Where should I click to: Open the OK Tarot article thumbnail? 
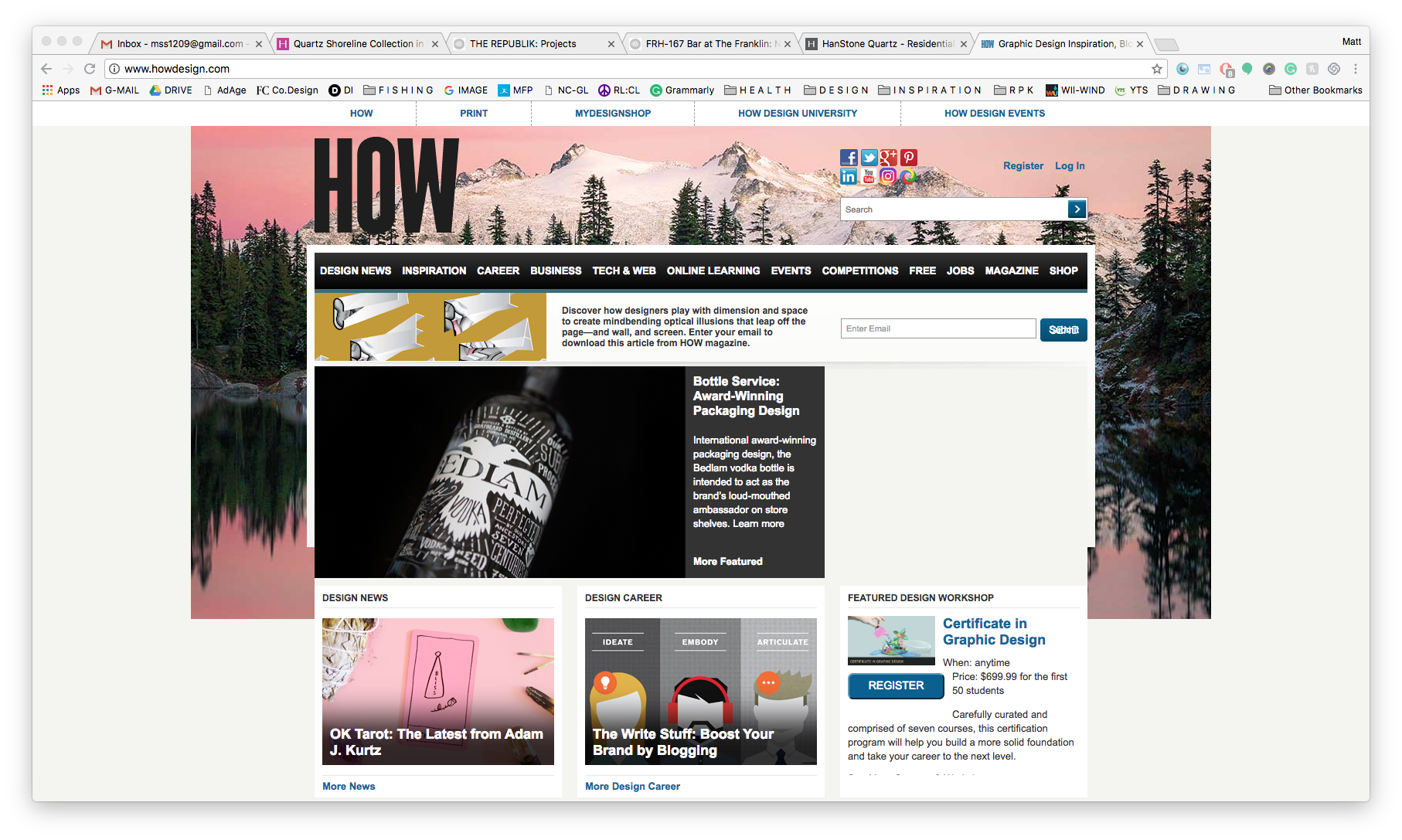pyautogui.click(x=438, y=692)
